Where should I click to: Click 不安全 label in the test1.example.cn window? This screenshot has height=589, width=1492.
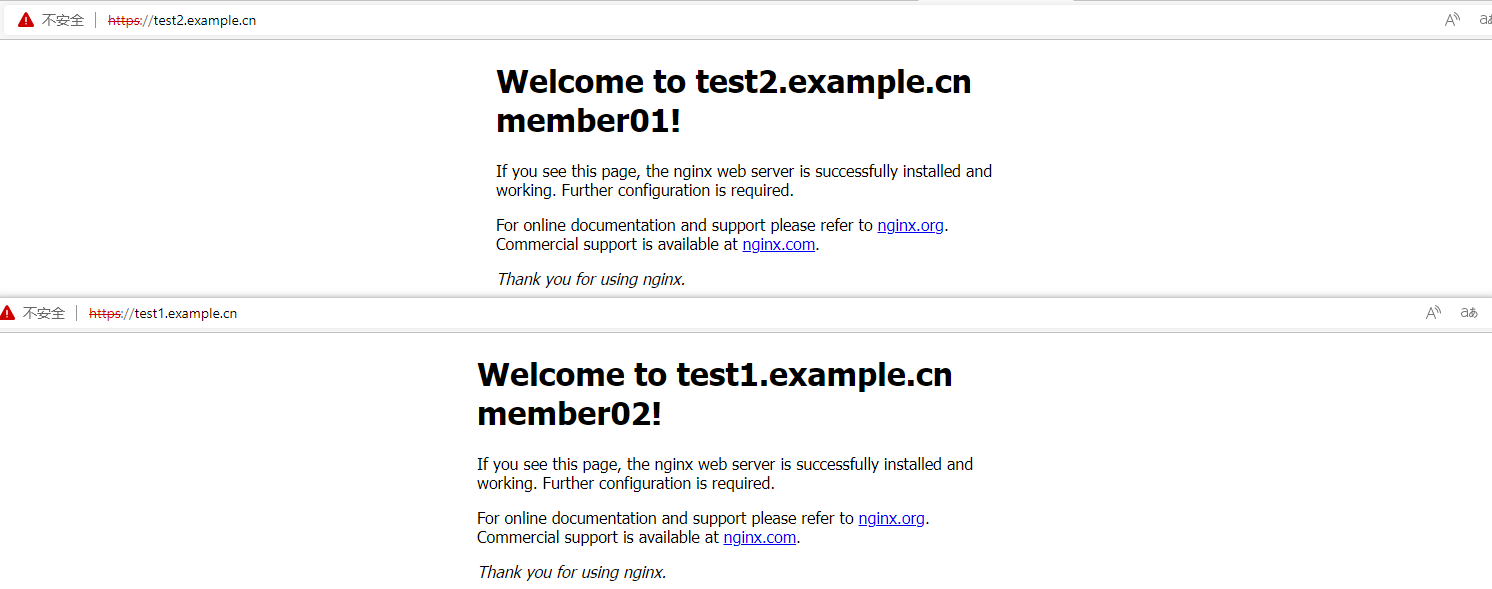click(x=44, y=313)
